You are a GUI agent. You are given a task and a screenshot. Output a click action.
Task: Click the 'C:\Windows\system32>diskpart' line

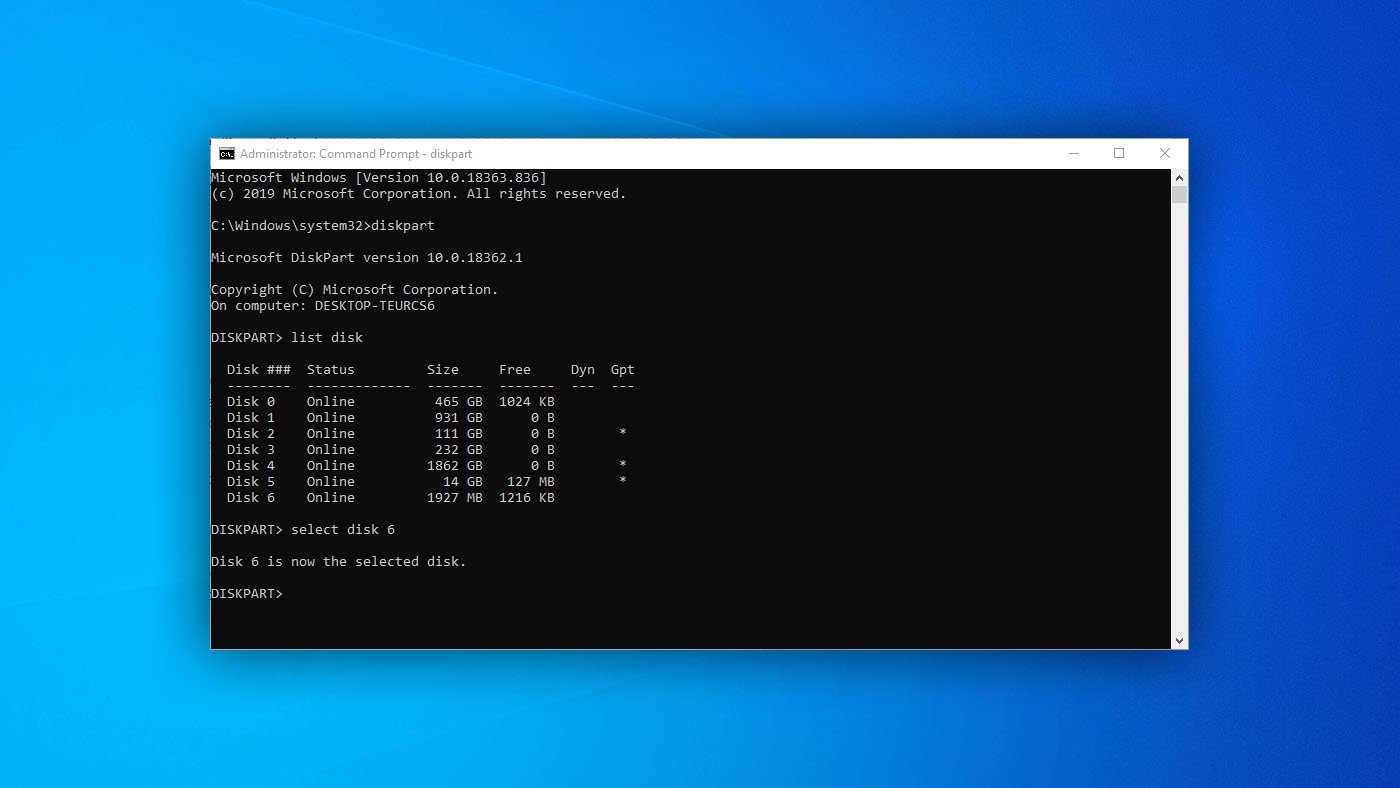[323, 225]
